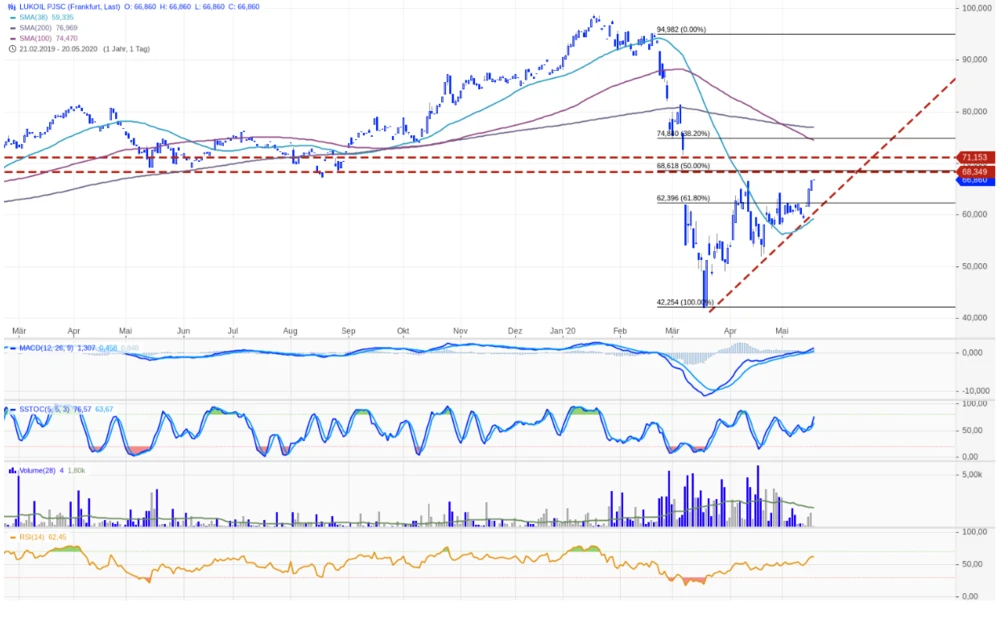The width and height of the screenshot is (1000, 619).
Task: Click the candlestick icon beside LUKOIL PJSC
Action: tap(12, 6)
